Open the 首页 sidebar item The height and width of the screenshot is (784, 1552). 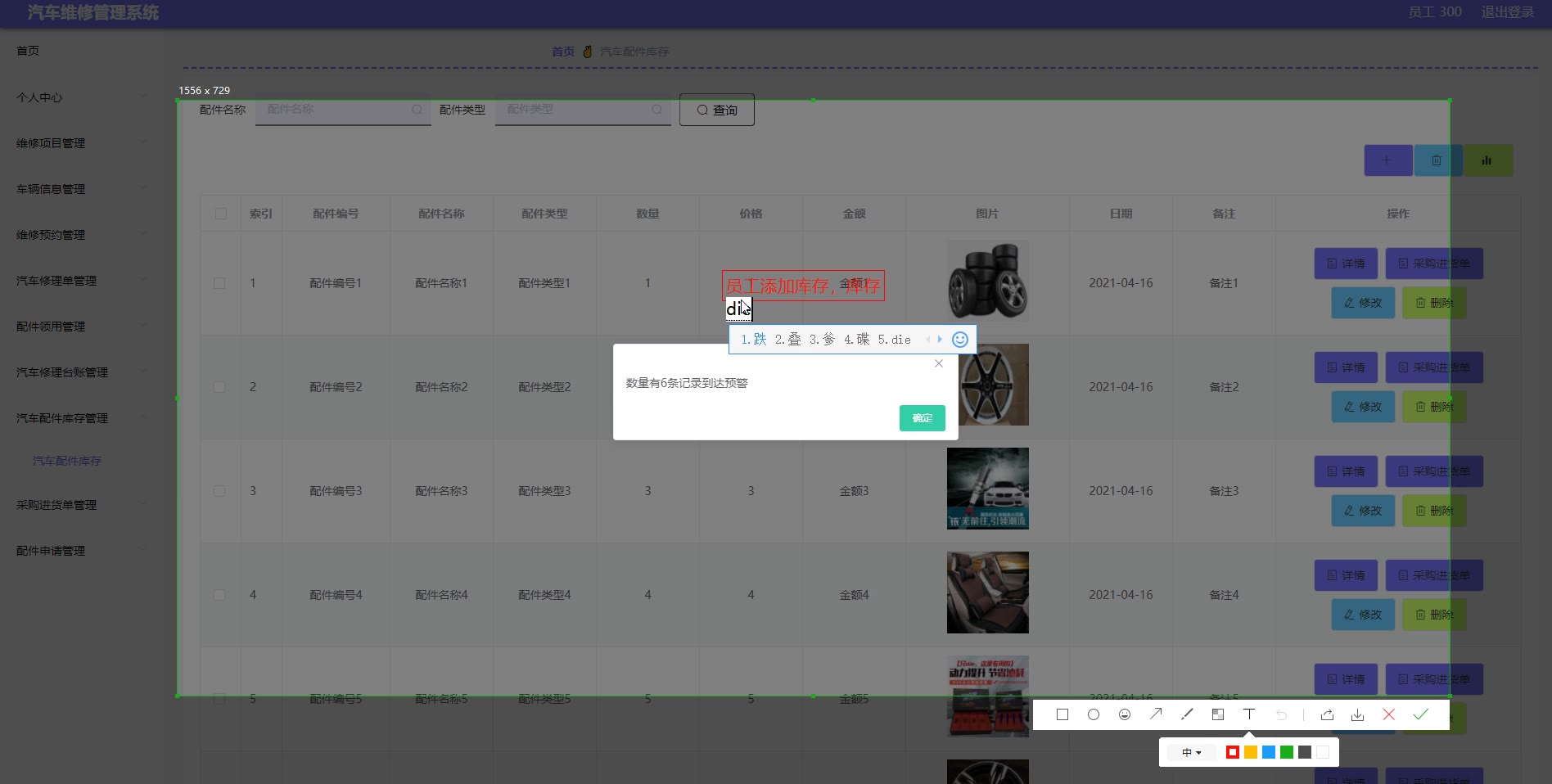(x=82, y=51)
